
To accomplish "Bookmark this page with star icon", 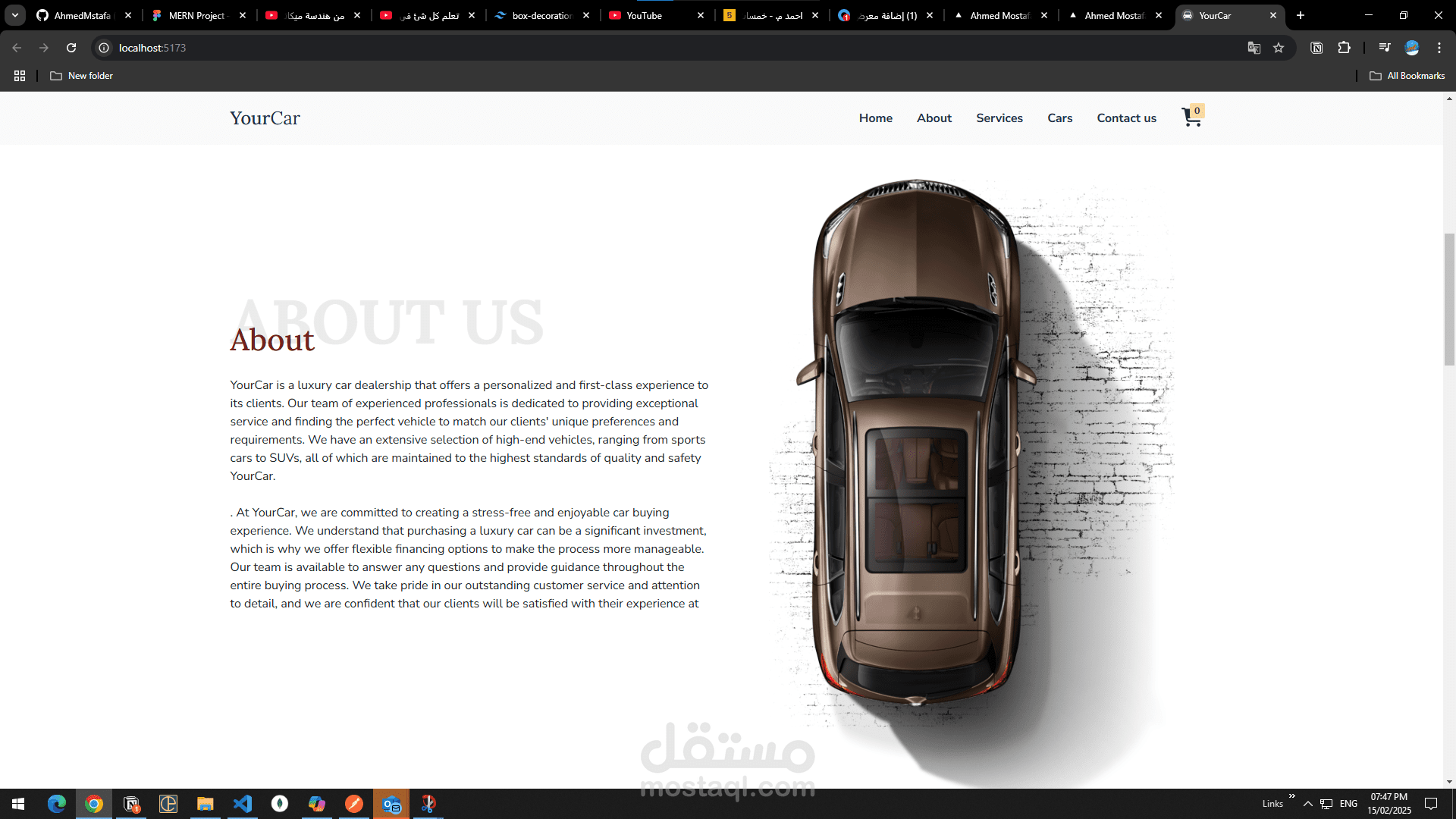I will (1279, 48).
